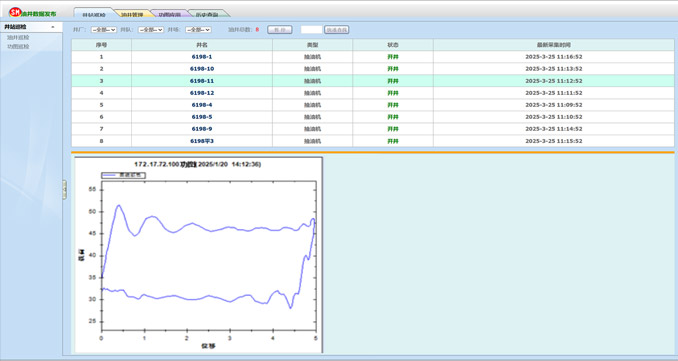The width and height of the screenshot is (678, 361).
Task: Click the sequence number 7 cell
Action: 102,129
